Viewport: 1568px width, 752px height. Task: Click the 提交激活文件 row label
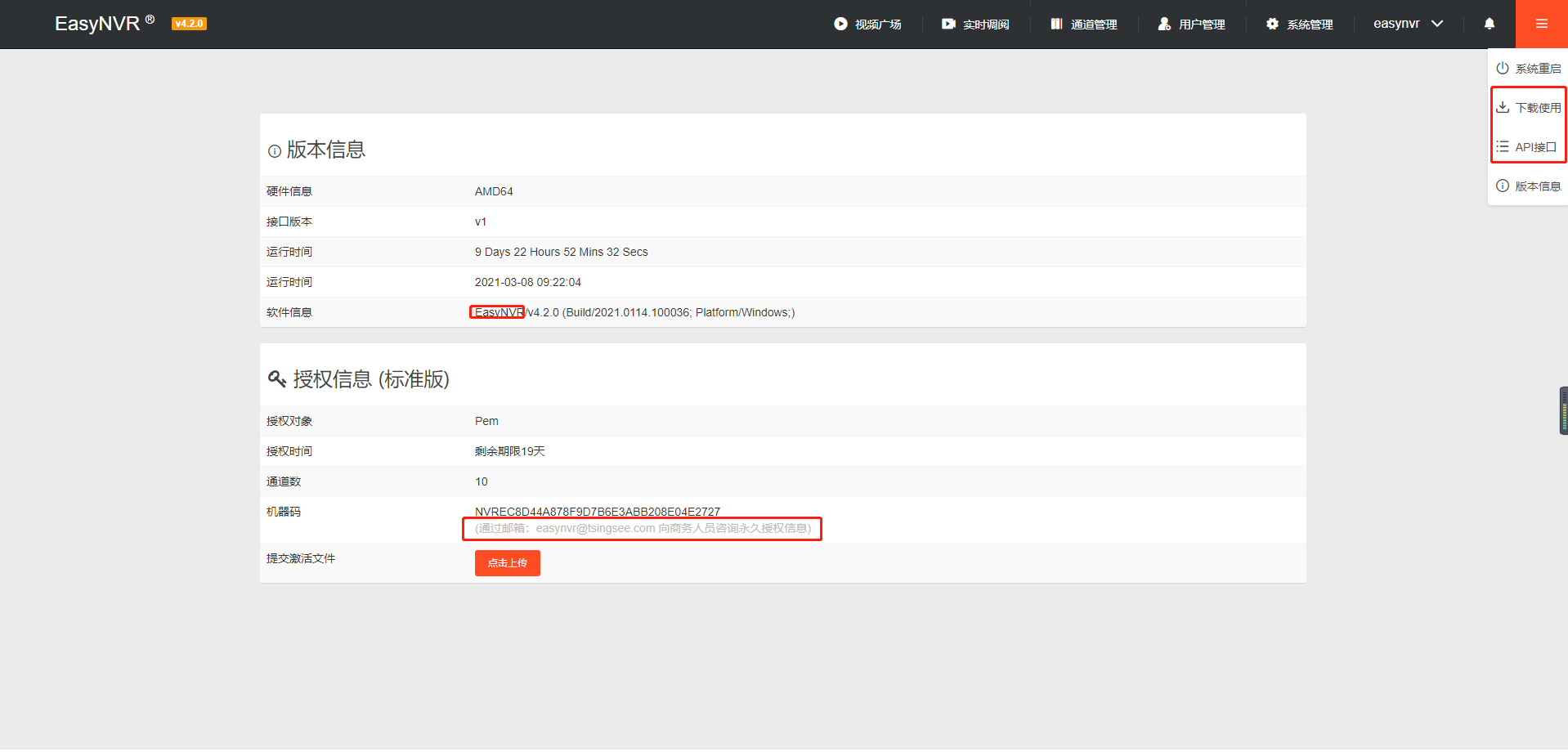click(301, 558)
